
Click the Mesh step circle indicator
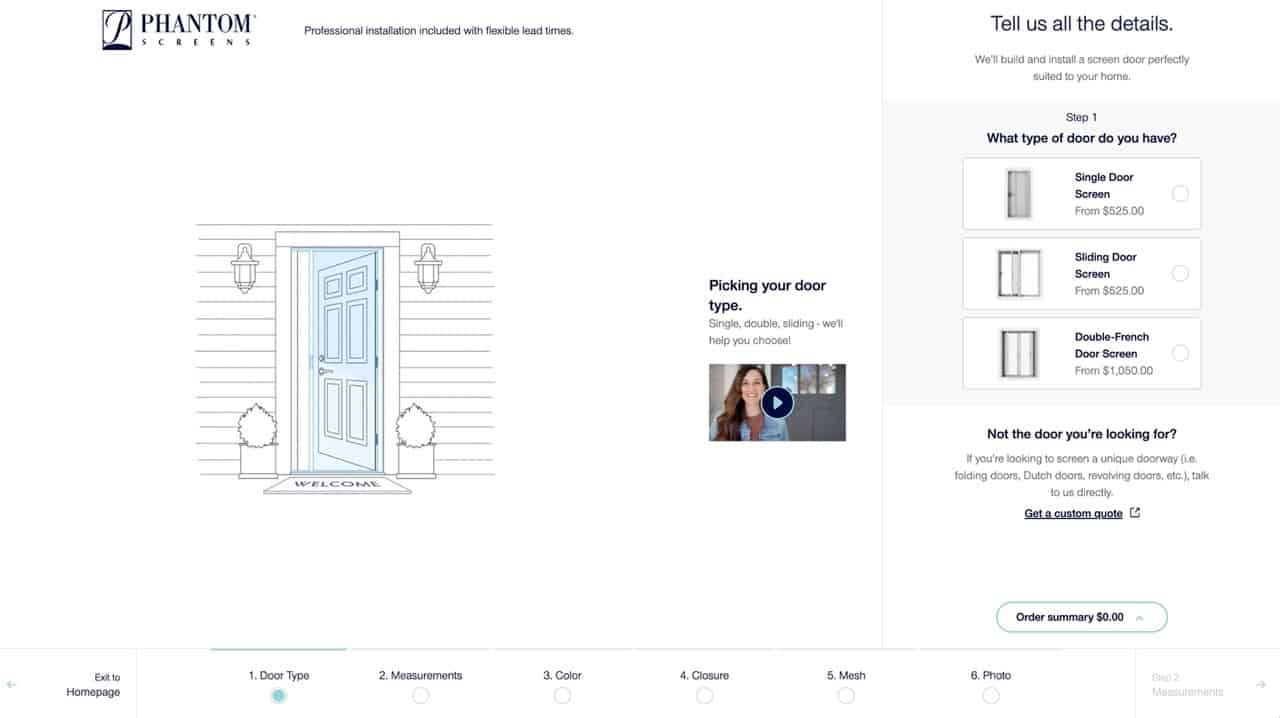tap(846, 695)
